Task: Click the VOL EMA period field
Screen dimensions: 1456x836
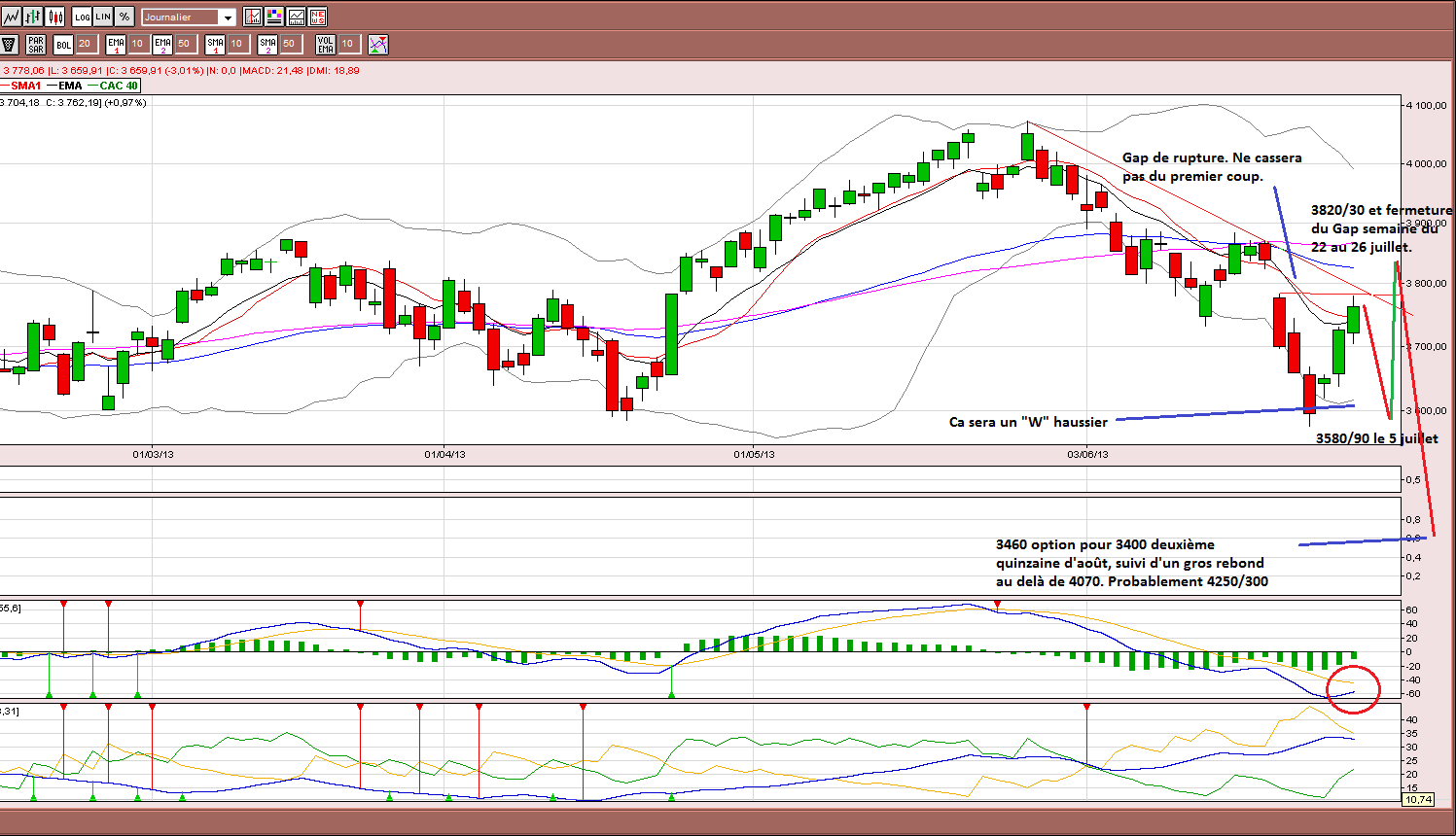Action: [348, 44]
